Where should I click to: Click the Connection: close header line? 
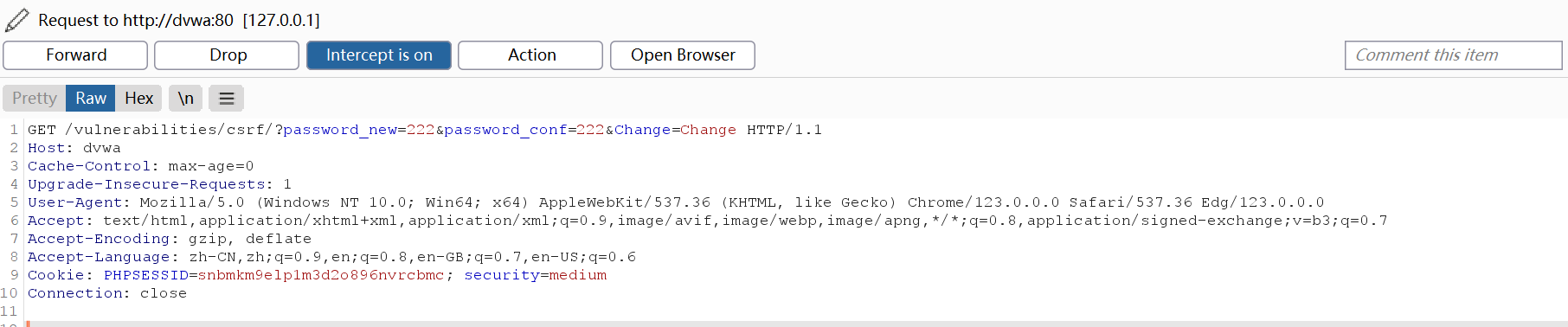[107, 293]
